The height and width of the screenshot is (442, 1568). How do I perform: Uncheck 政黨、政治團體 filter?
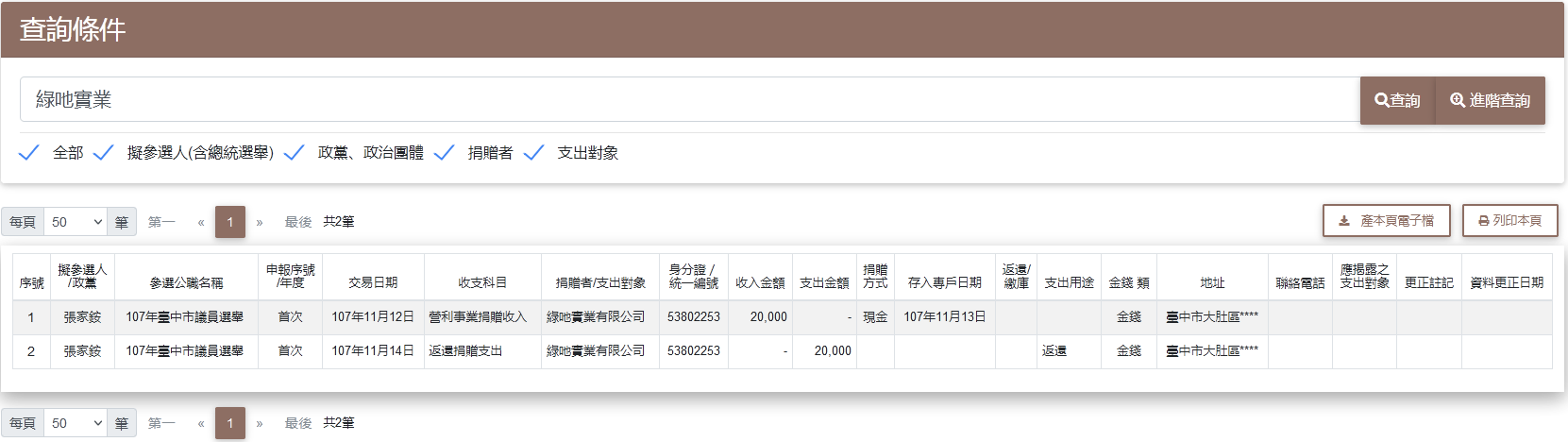pos(295,153)
